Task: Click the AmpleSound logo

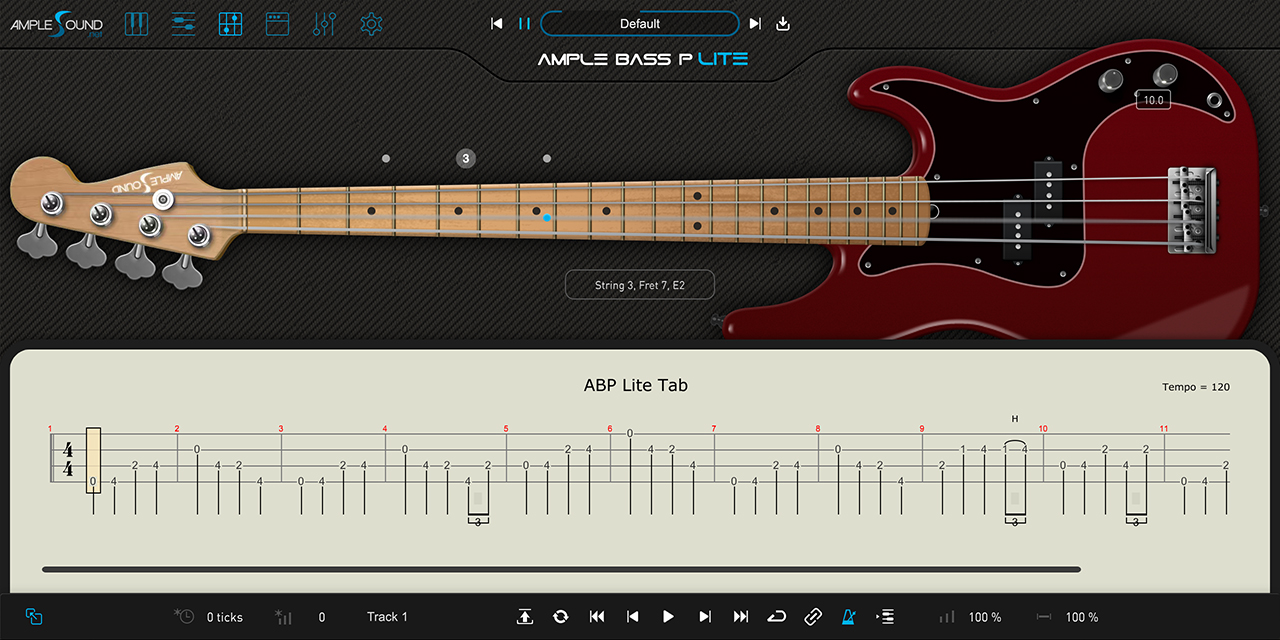Action: pyautogui.click(x=57, y=25)
